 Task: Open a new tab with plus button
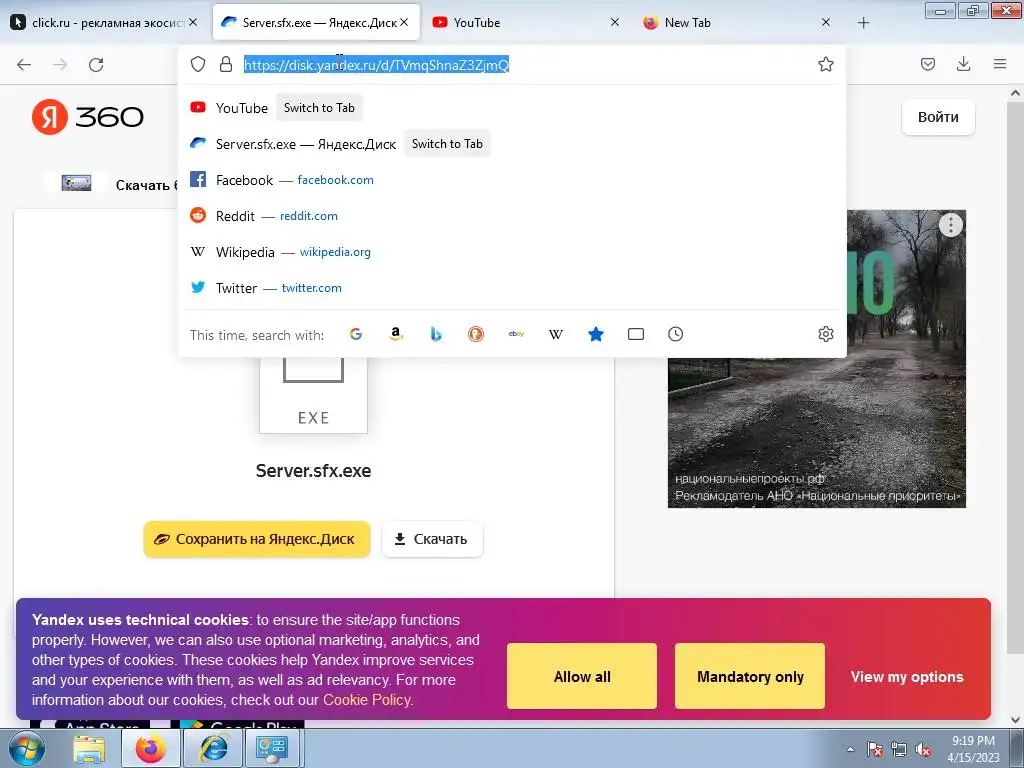863,23
